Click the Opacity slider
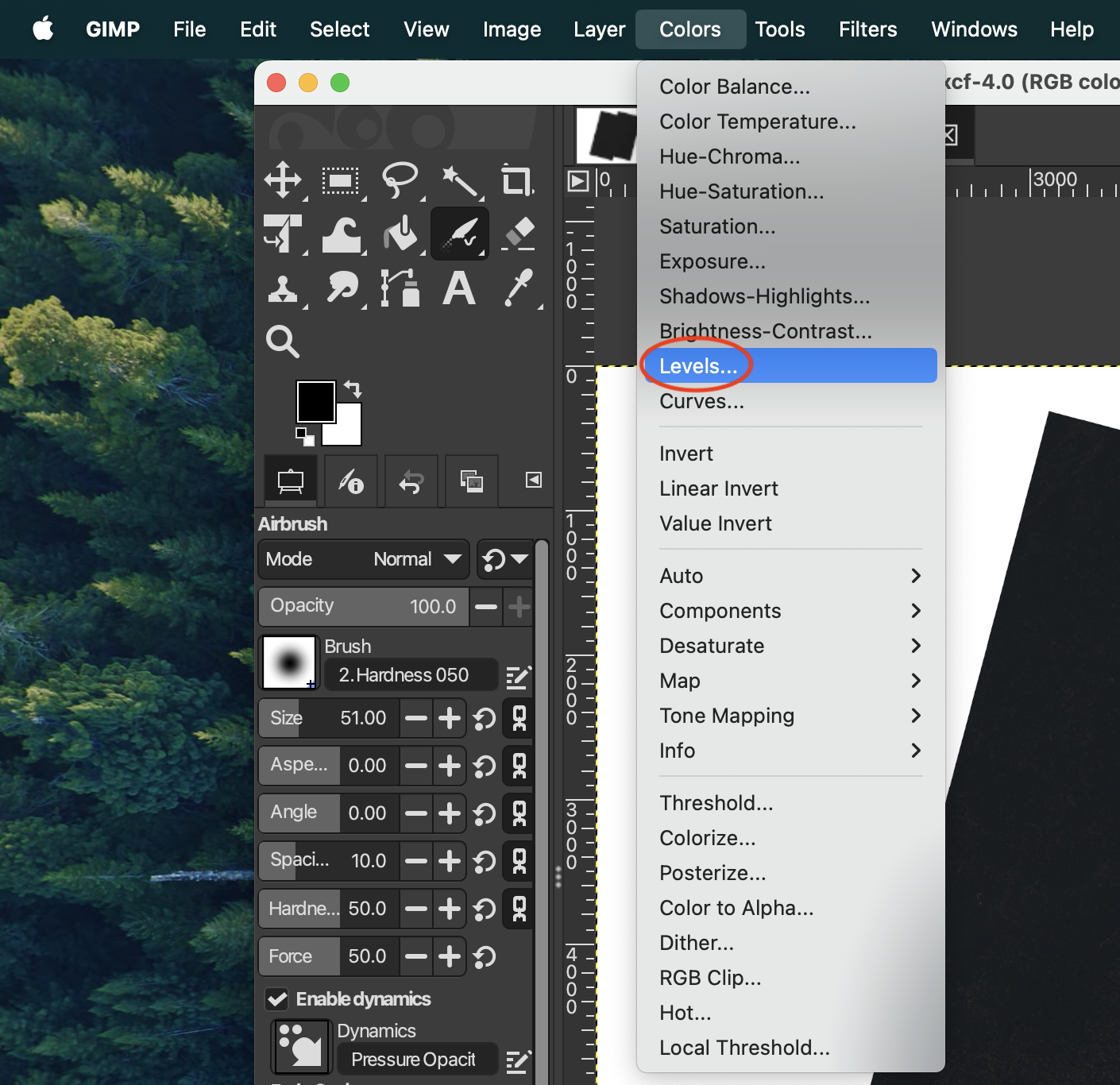Image resolution: width=1120 pixels, height=1085 pixels. click(x=364, y=607)
